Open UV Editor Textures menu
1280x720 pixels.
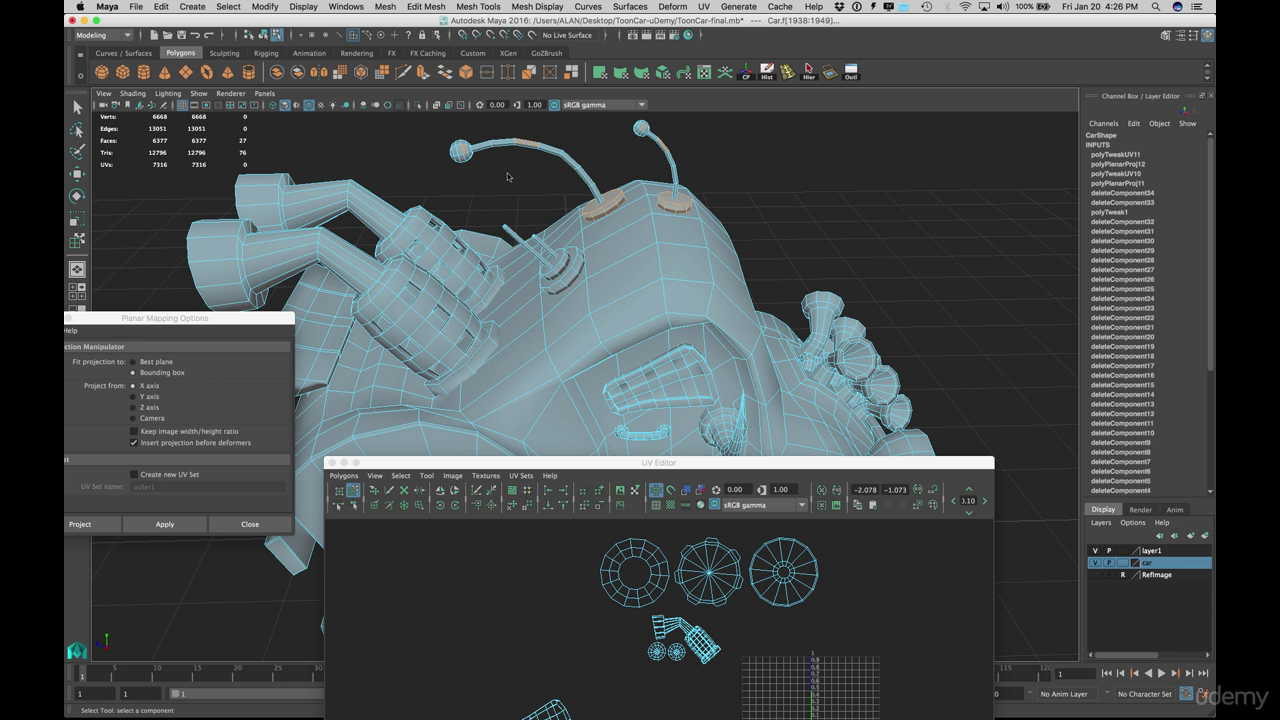tap(485, 476)
